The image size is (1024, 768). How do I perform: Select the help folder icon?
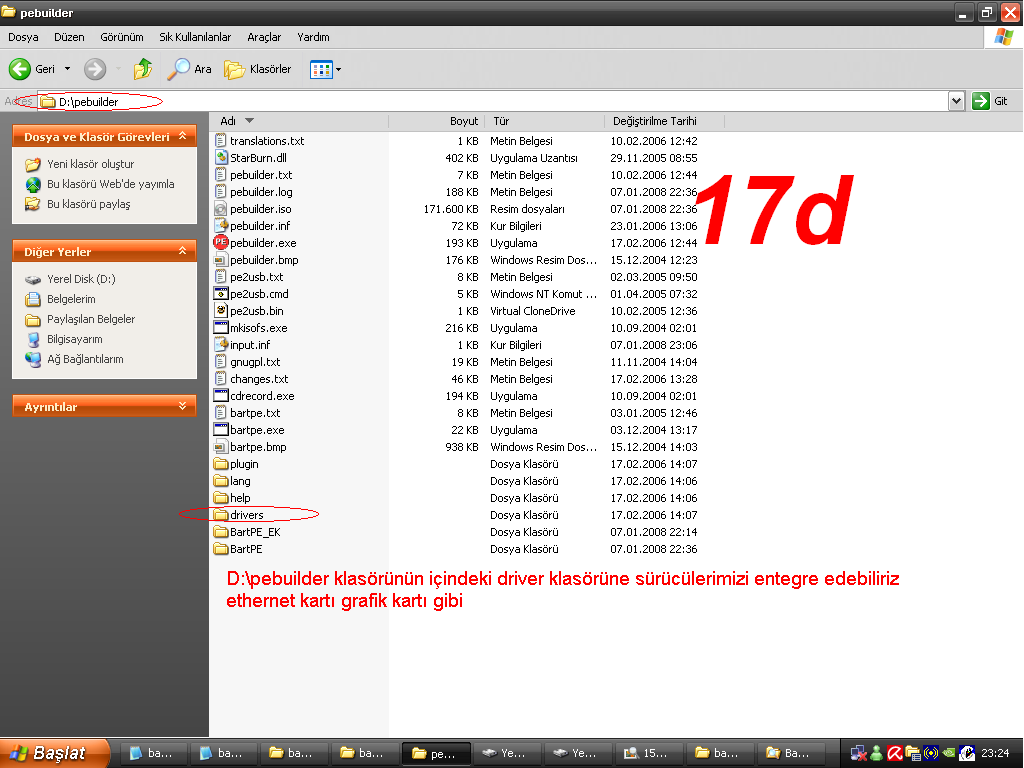(x=221, y=498)
